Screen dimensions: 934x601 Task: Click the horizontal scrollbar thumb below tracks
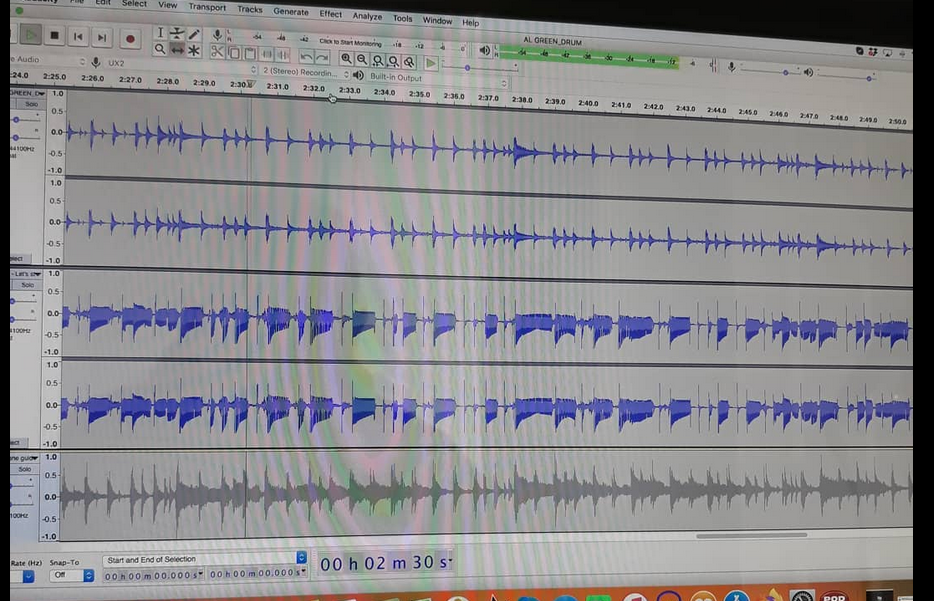[x=752, y=535]
